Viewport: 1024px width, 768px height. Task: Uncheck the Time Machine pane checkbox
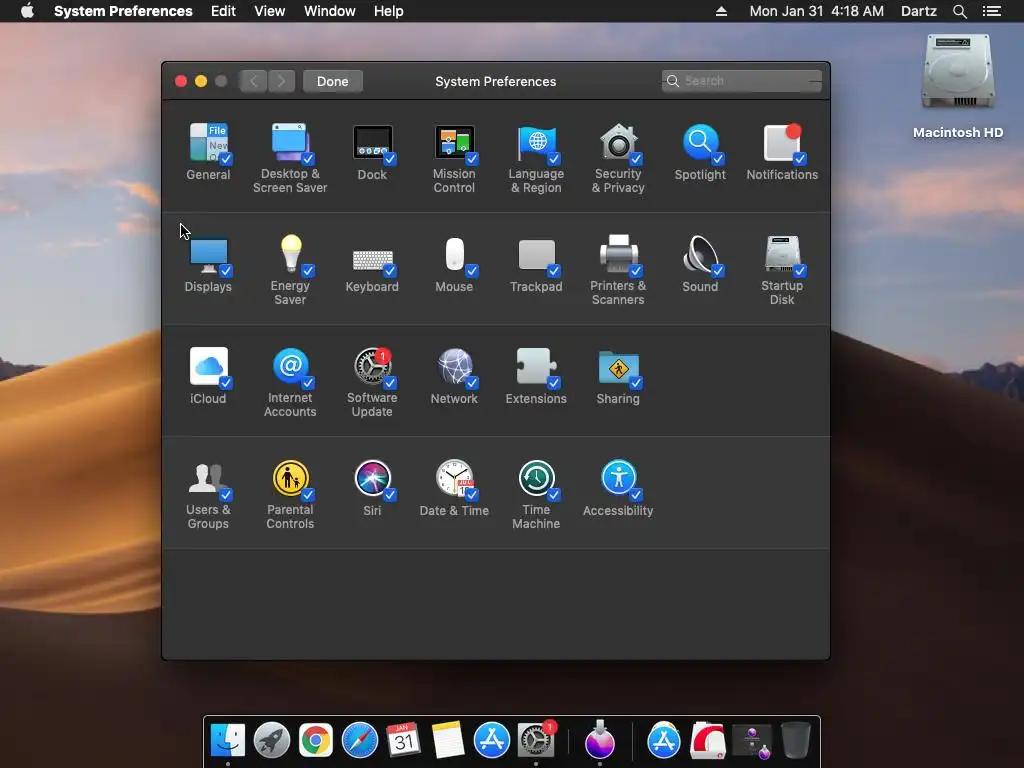pos(554,494)
